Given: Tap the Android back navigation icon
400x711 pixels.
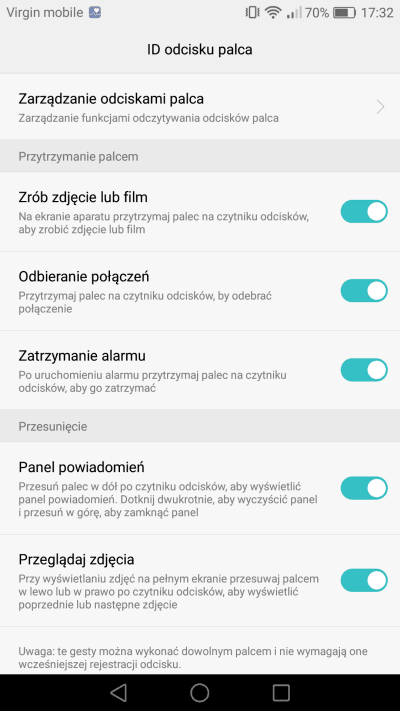Looking at the screenshot, I should coord(118,692).
